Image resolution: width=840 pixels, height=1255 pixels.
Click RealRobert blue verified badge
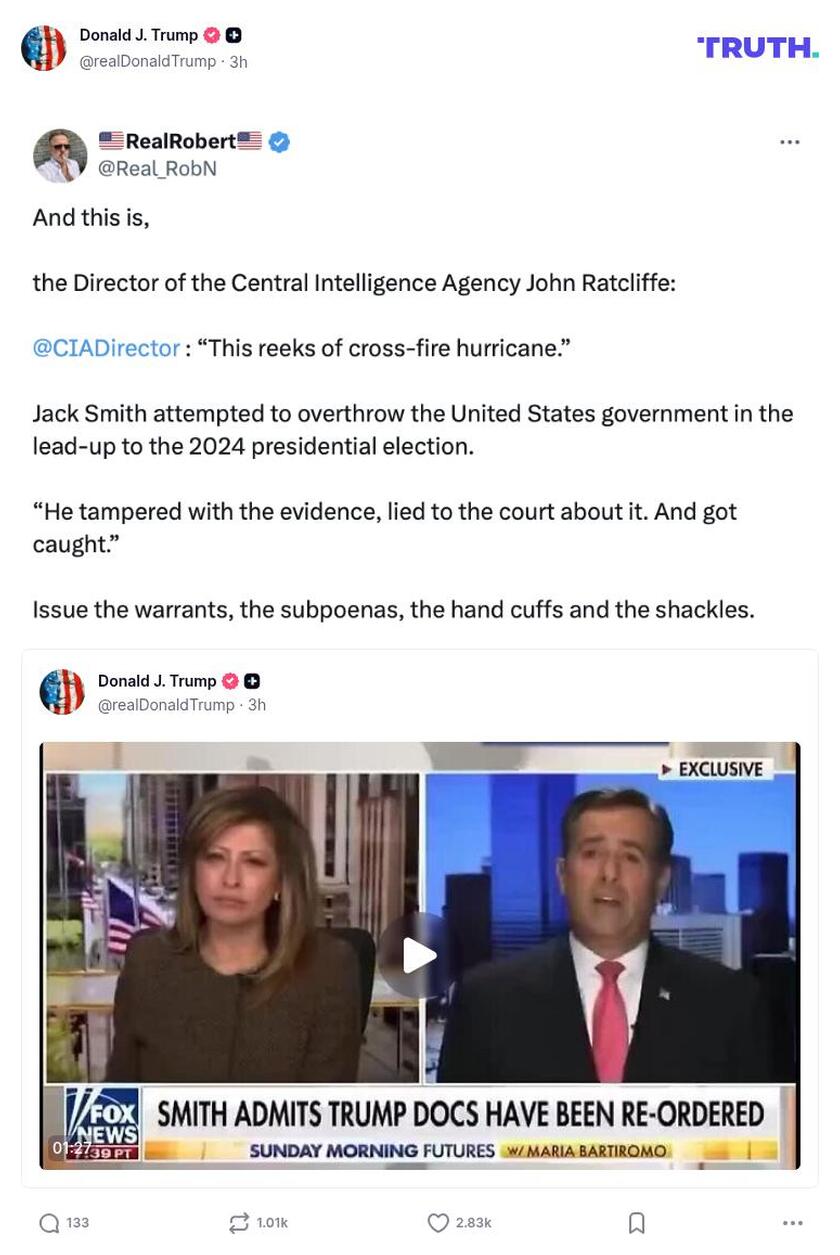[x=280, y=142]
